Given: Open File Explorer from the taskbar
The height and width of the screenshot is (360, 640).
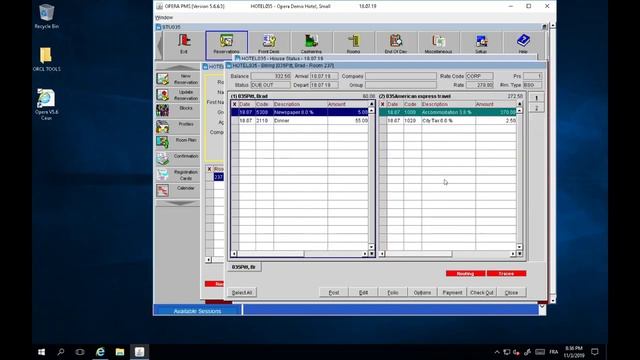Looking at the screenshot, I should pos(120,352).
